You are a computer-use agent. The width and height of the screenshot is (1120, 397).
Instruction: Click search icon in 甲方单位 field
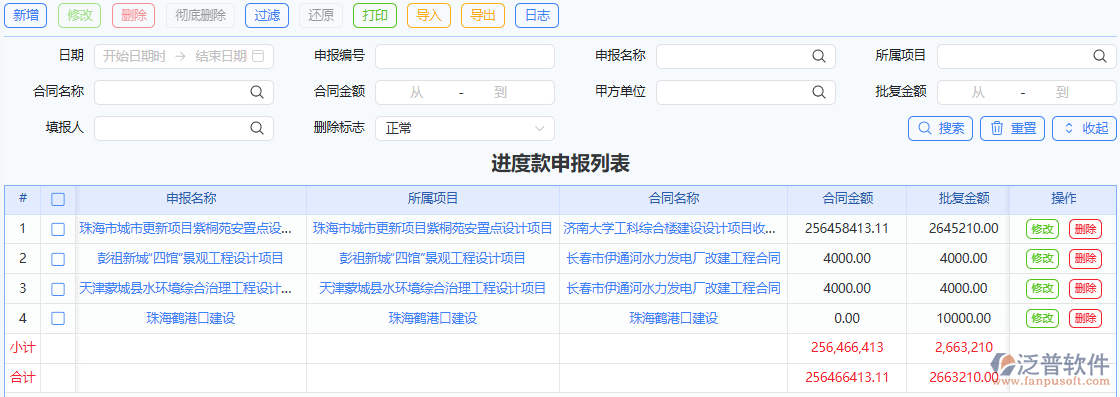(x=819, y=92)
